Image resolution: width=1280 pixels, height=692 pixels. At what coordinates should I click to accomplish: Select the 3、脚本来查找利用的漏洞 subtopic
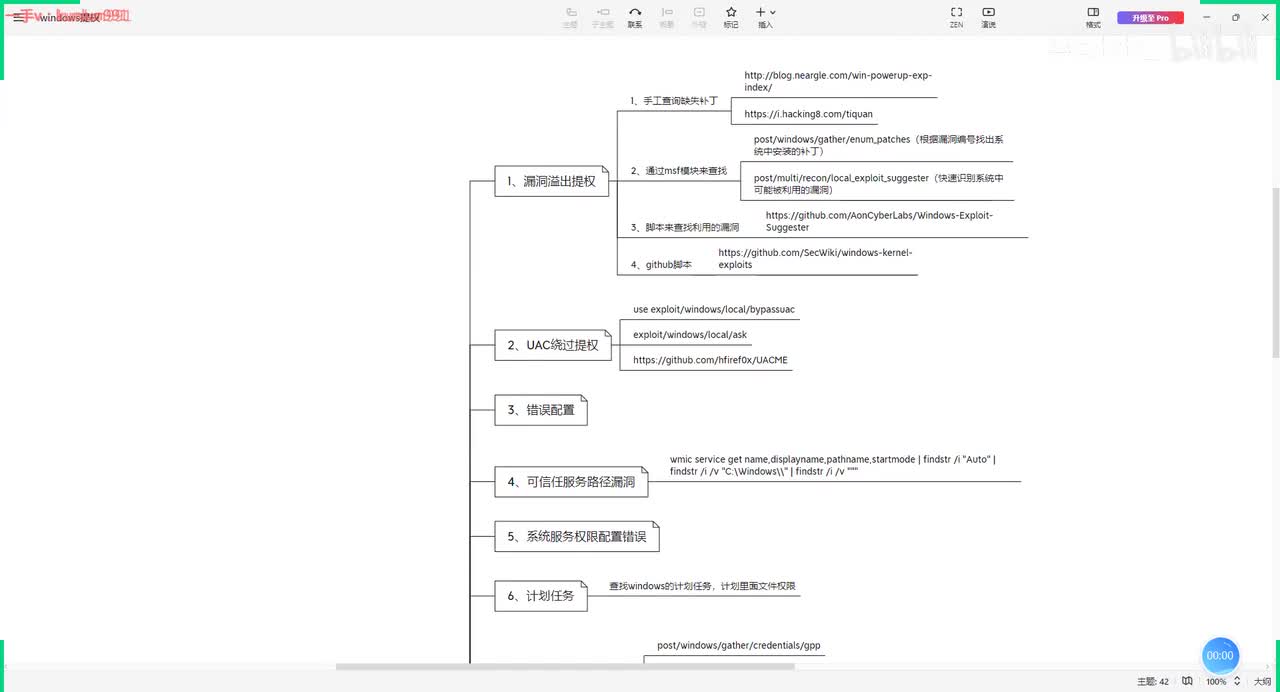pos(685,228)
